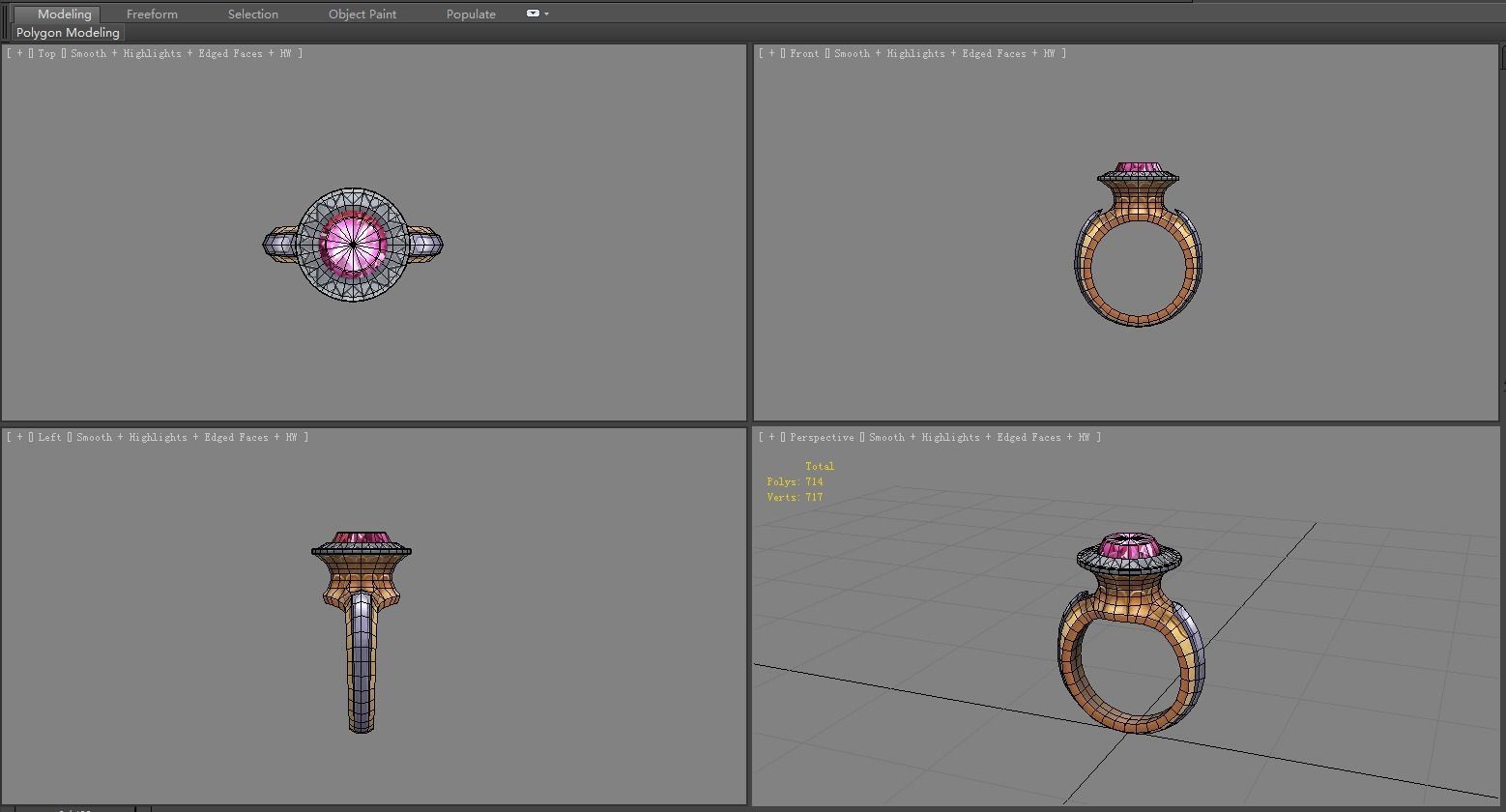
Task: Click the Polys: 714 statistic text
Action: (x=795, y=481)
